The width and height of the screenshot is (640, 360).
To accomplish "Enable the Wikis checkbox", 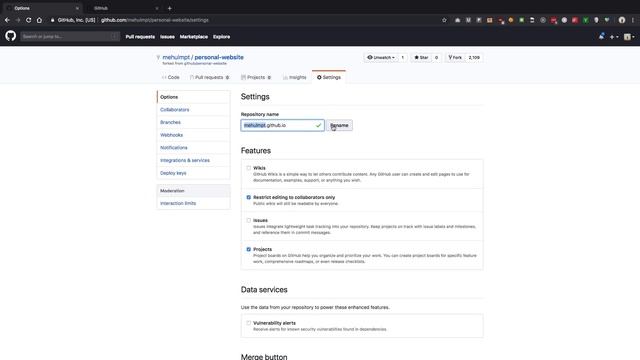I will pyautogui.click(x=249, y=168).
